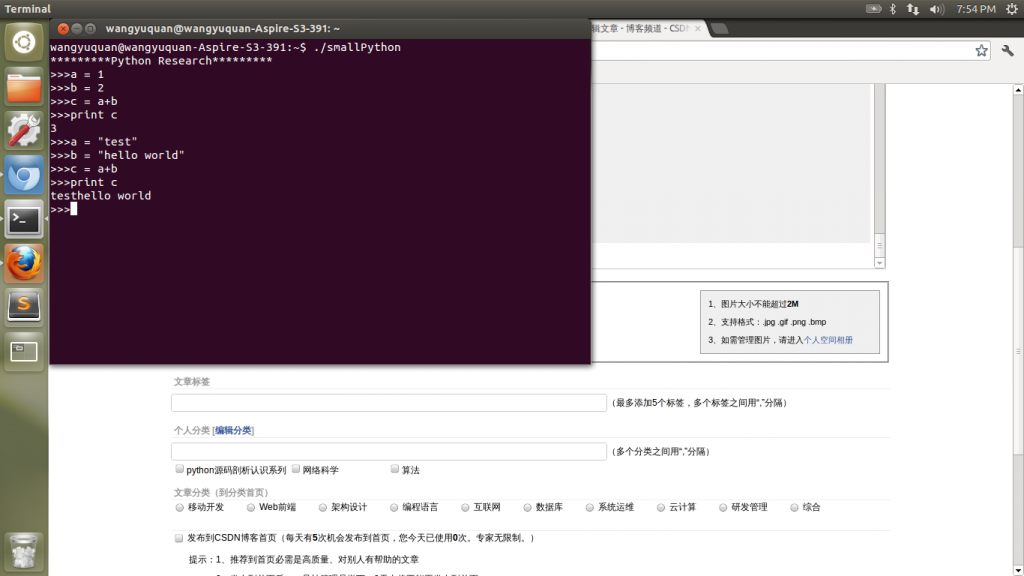Click the terminal prompt cursor line
Viewport: 1024px width, 576px height.
click(64, 209)
